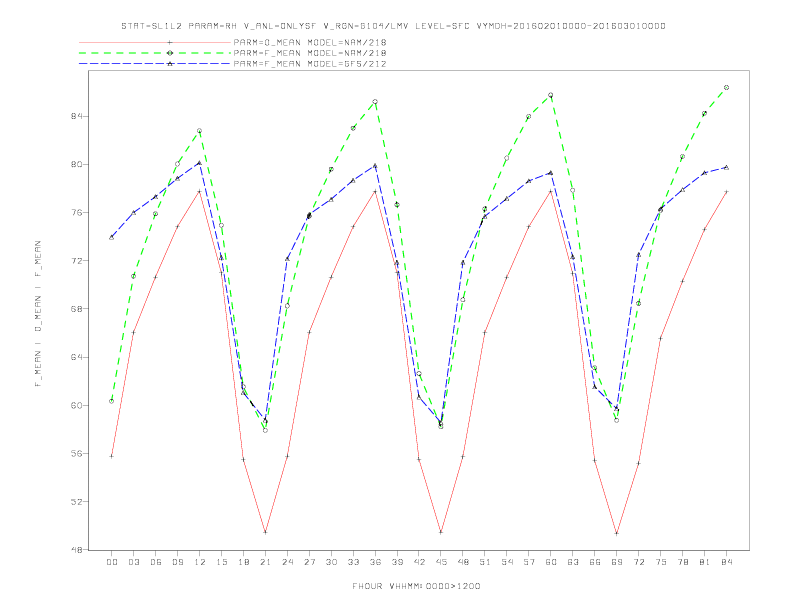Screen dimensions: 792x612
Task: Click x-axis forecast hour label 15
Action: coord(221,562)
